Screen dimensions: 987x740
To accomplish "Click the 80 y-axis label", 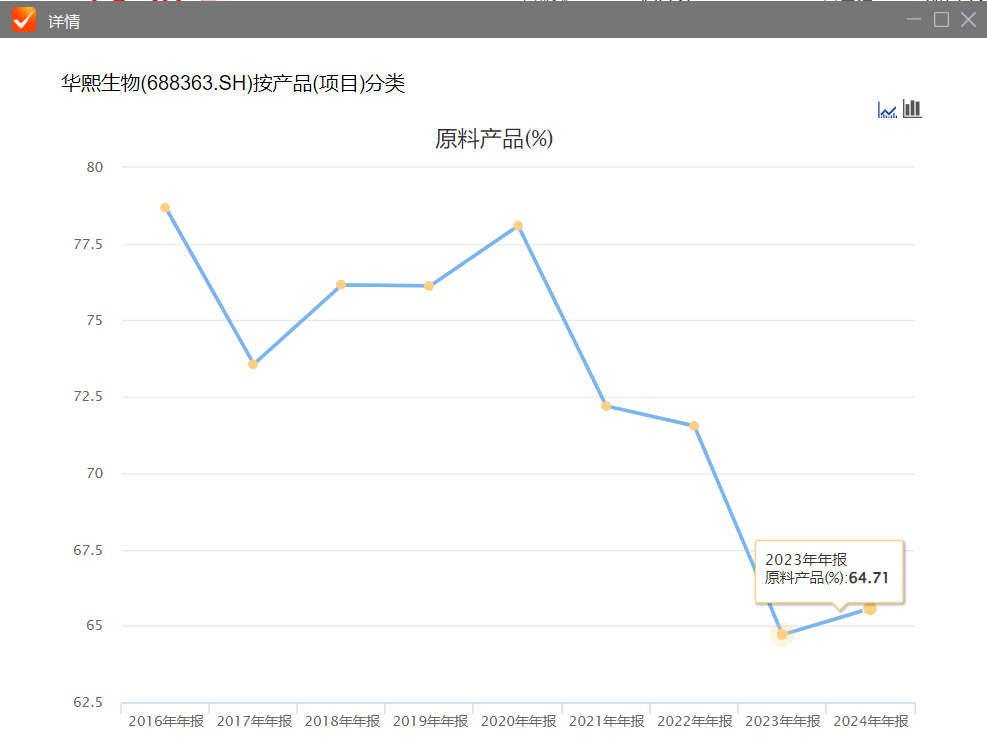I will tap(94, 167).
